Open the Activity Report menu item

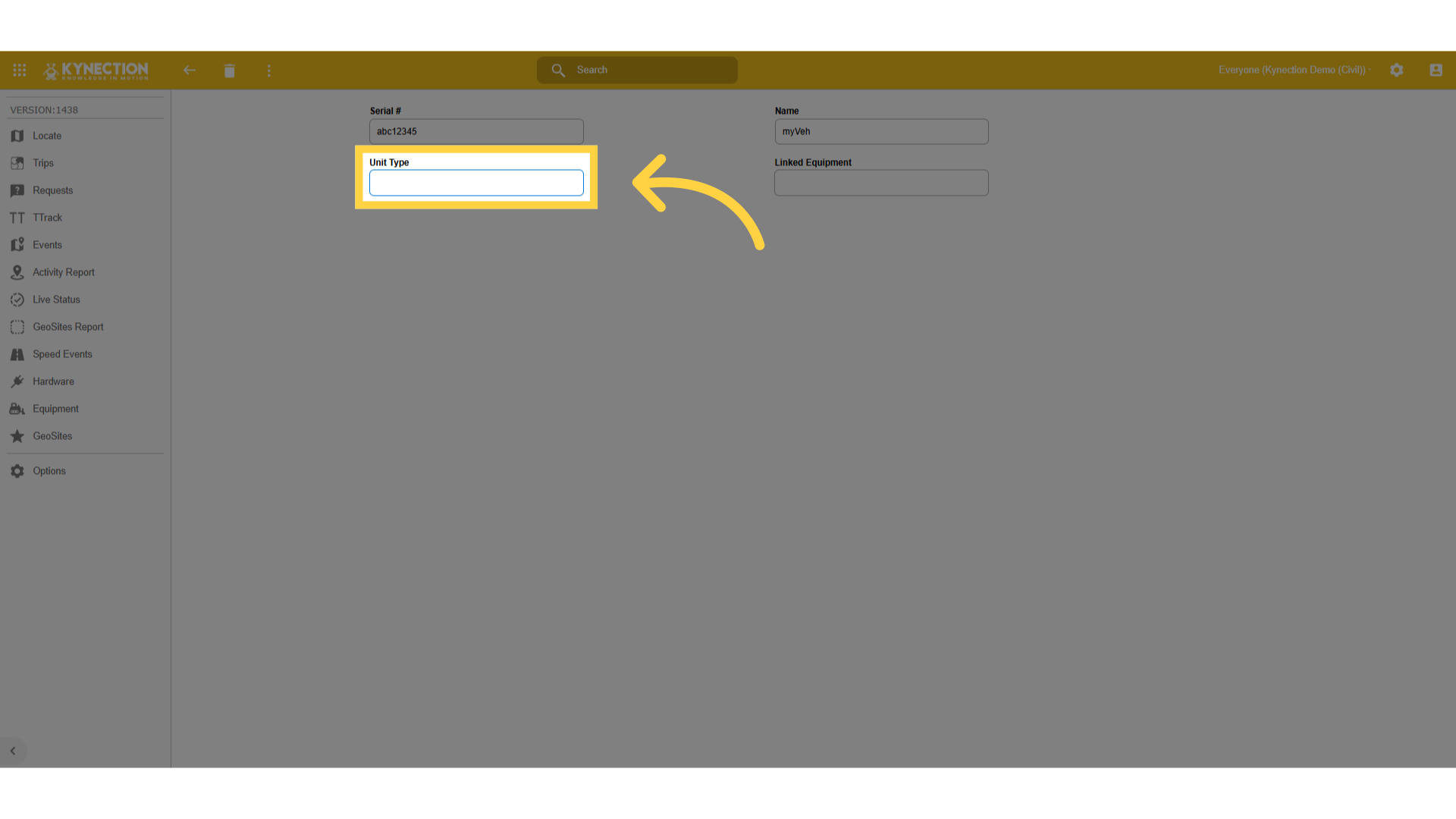pos(64,272)
